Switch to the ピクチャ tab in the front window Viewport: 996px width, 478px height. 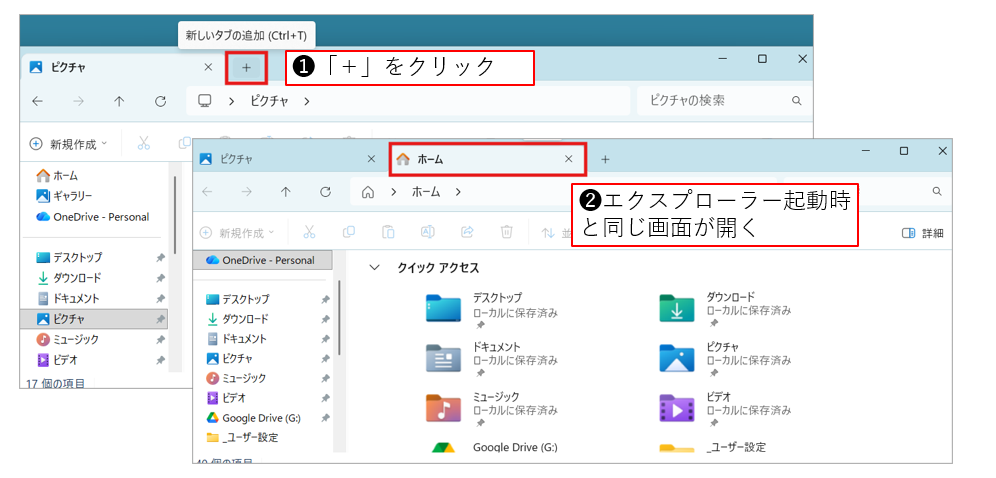click(x=270, y=159)
